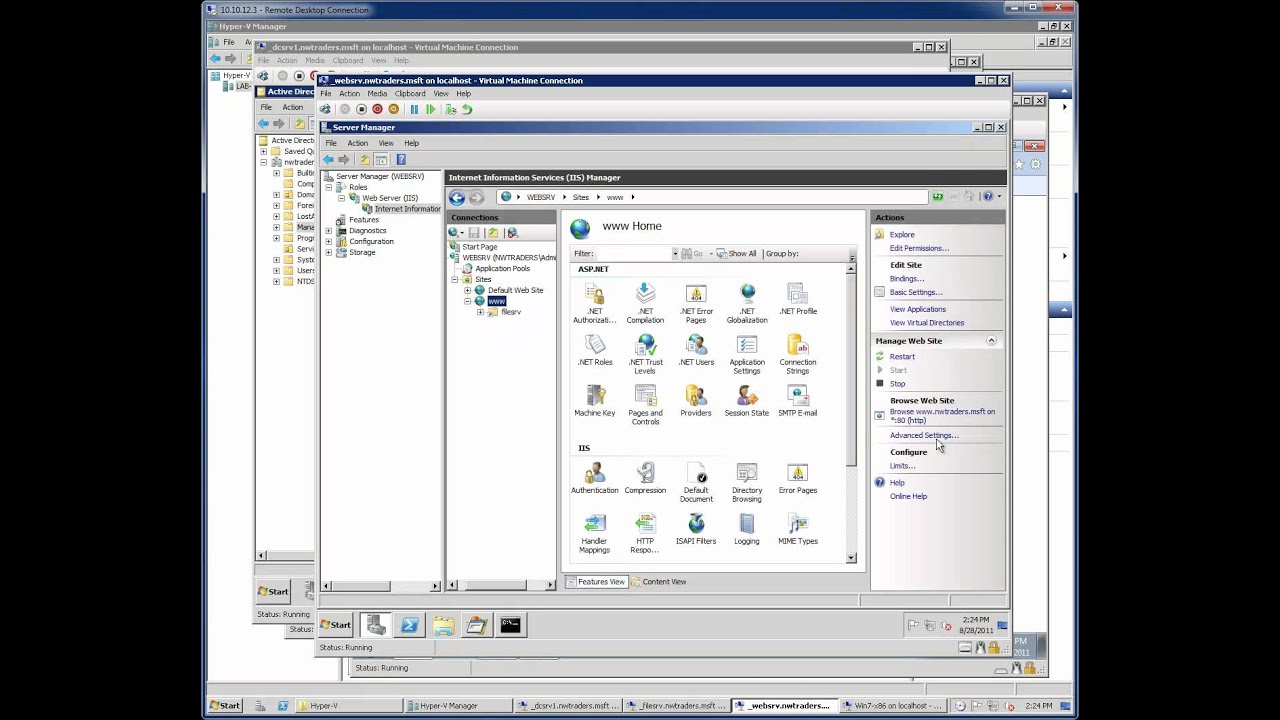Open Directory Browsing feature icon
The image size is (1280, 720).
pos(747,482)
